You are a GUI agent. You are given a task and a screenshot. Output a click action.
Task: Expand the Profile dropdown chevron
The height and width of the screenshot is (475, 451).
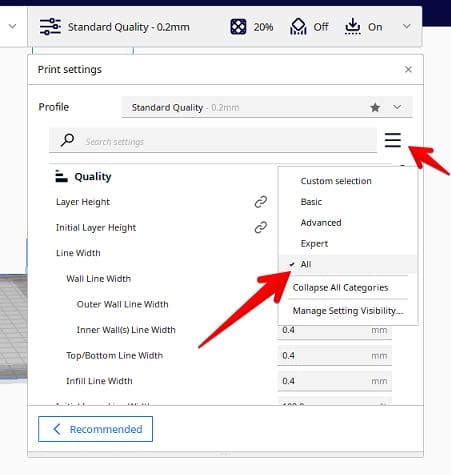(397, 107)
